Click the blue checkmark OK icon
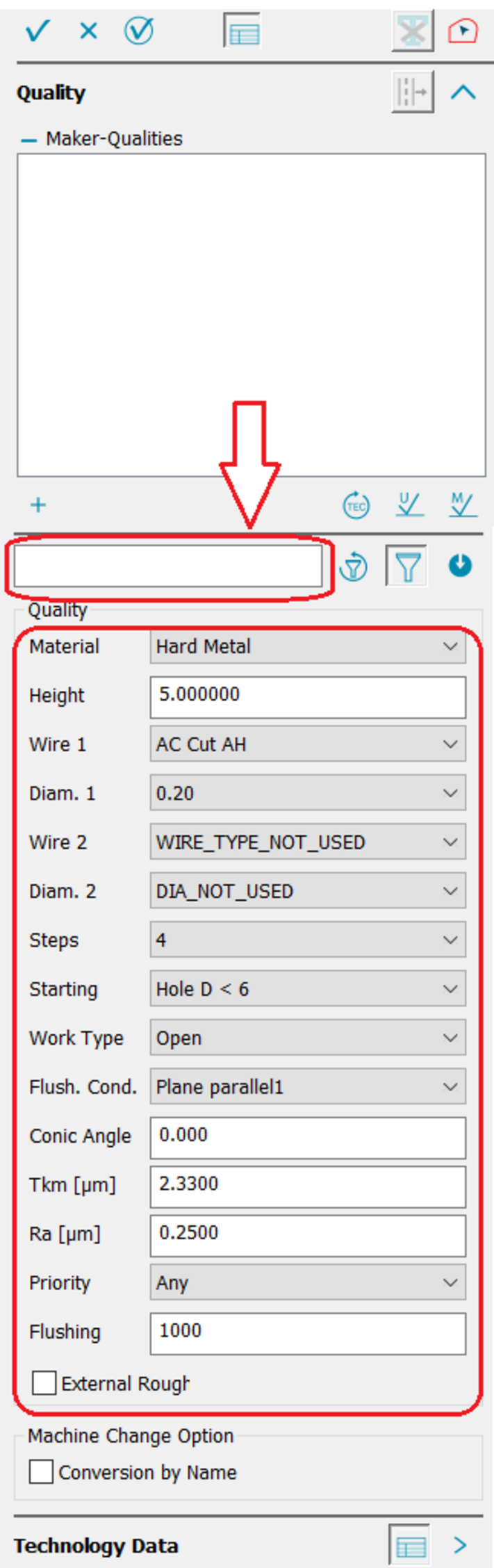Viewport: 494px width, 1568px height. [37, 31]
